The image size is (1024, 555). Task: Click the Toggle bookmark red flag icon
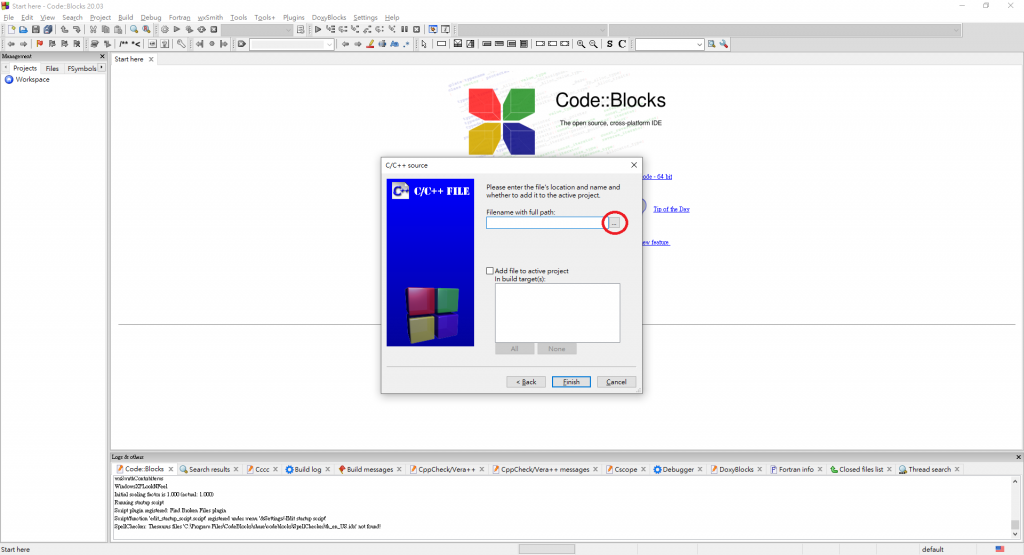(40, 44)
